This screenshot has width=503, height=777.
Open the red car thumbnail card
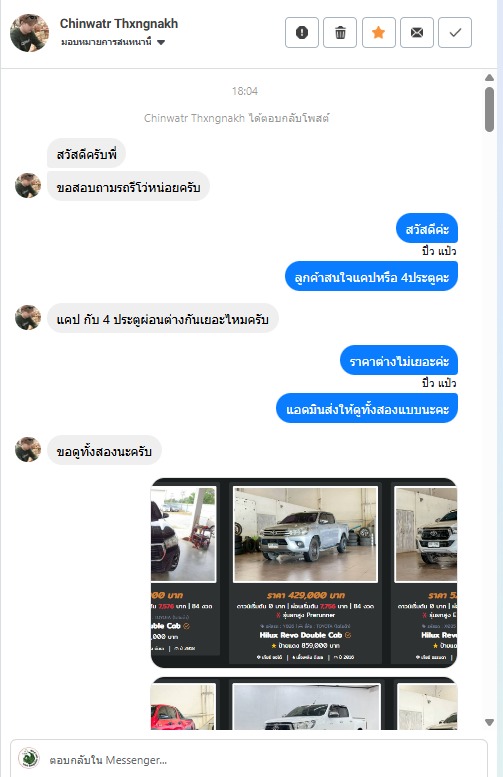(183, 706)
